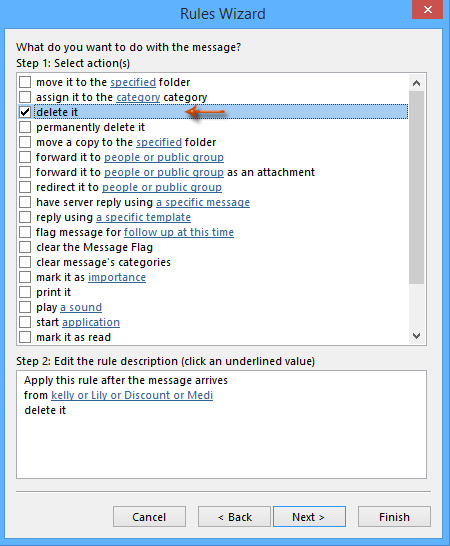Check 'permanently delete it' checkbox
450x546 pixels.
pyautogui.click(x=25, y=127)
